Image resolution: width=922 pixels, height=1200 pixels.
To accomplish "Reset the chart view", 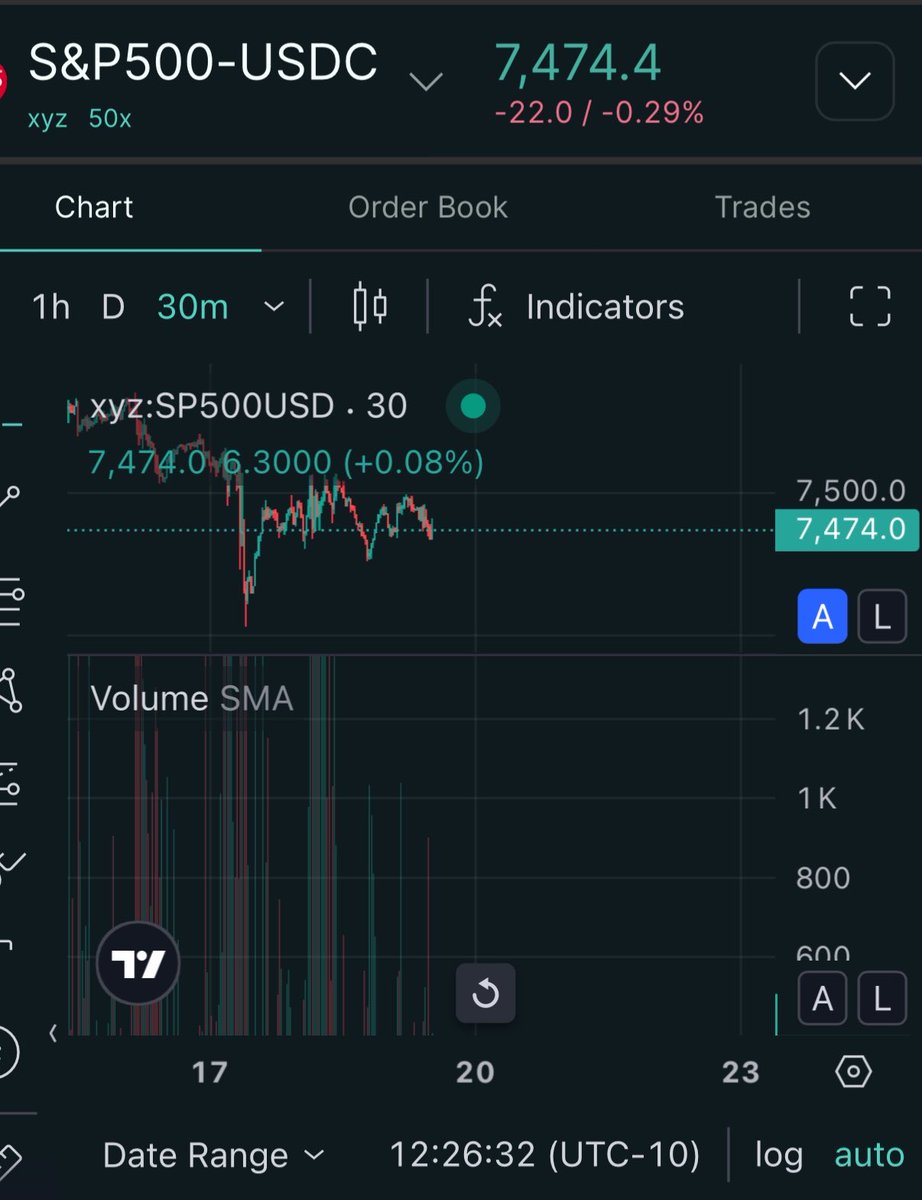I will point(485,993).
